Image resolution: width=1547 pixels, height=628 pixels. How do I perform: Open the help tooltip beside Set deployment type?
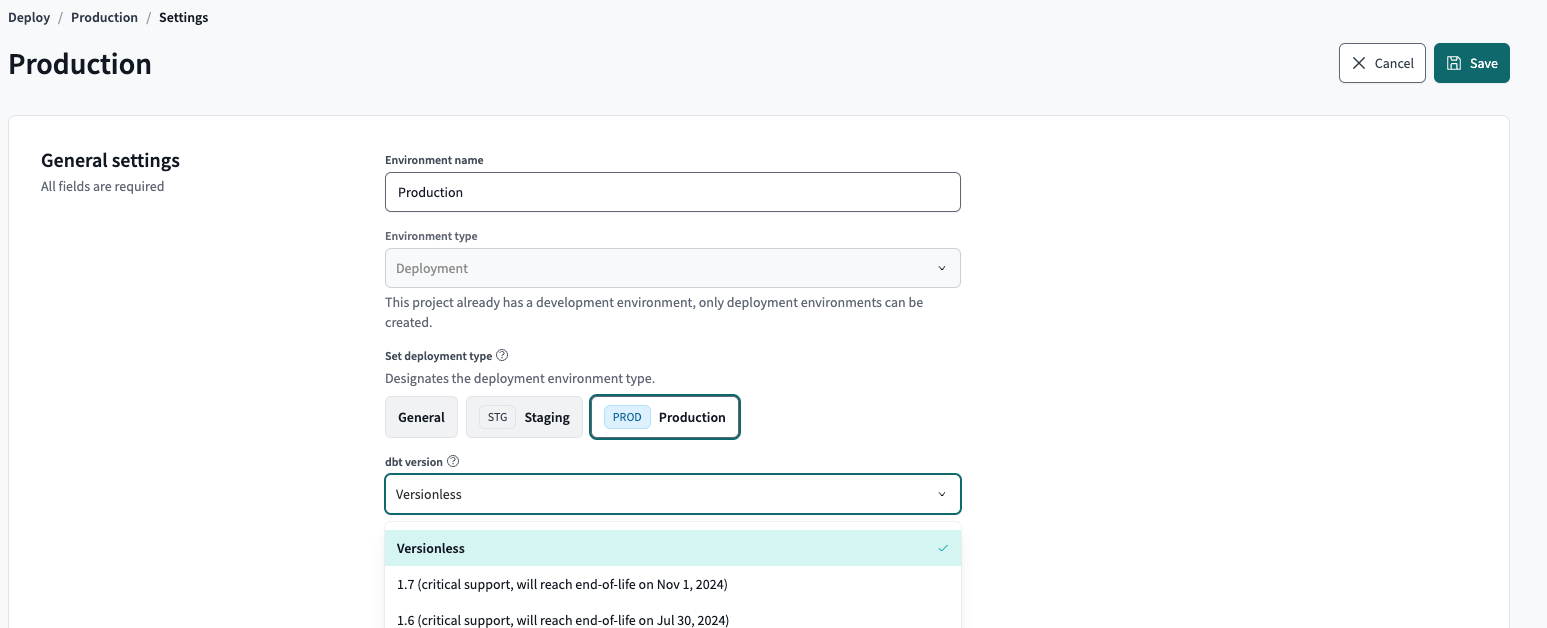coord(502,355)
